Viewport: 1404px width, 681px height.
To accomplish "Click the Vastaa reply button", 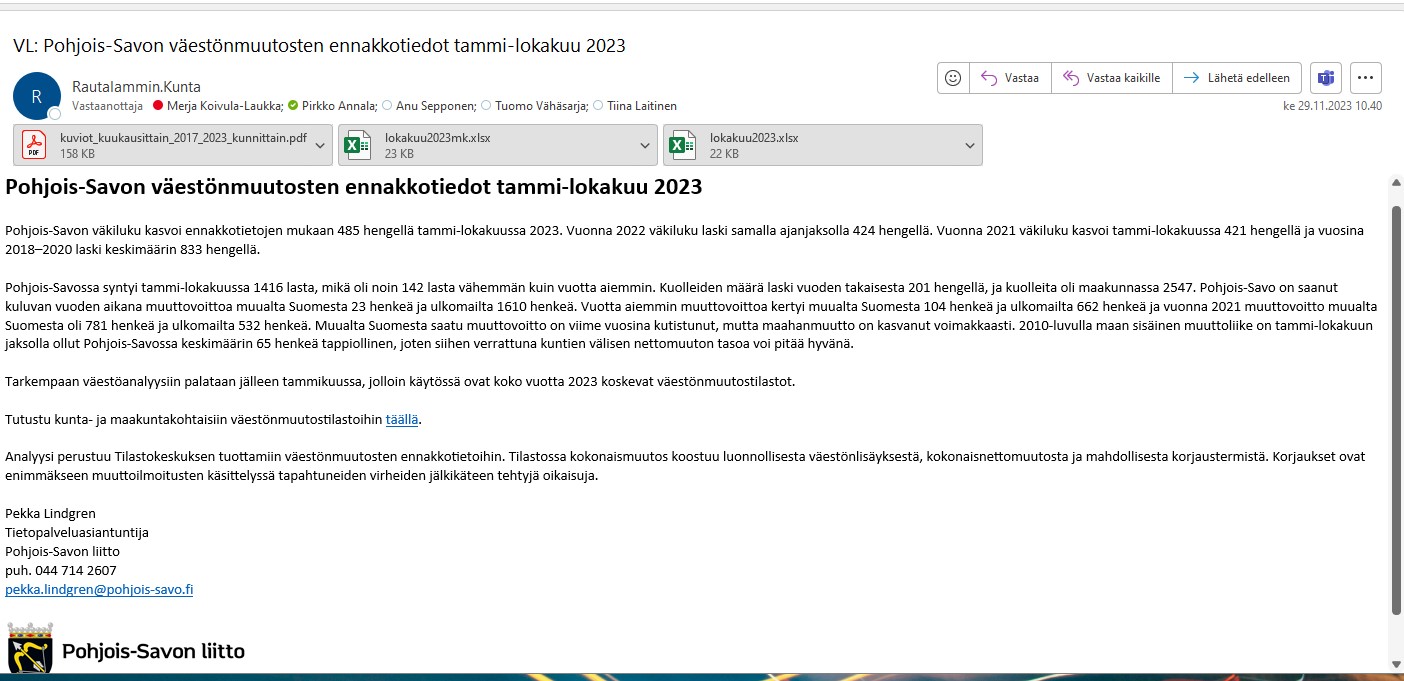I will pos(1010,78).
